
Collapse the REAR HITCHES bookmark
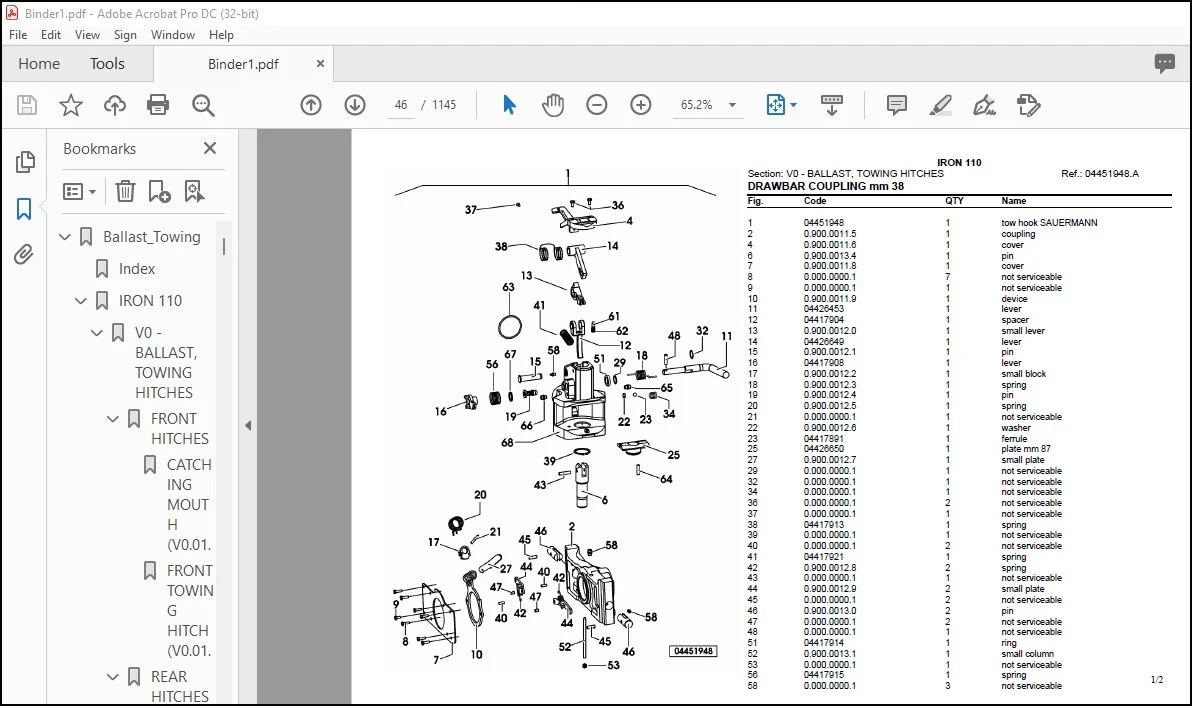click(x=113, y=676)
